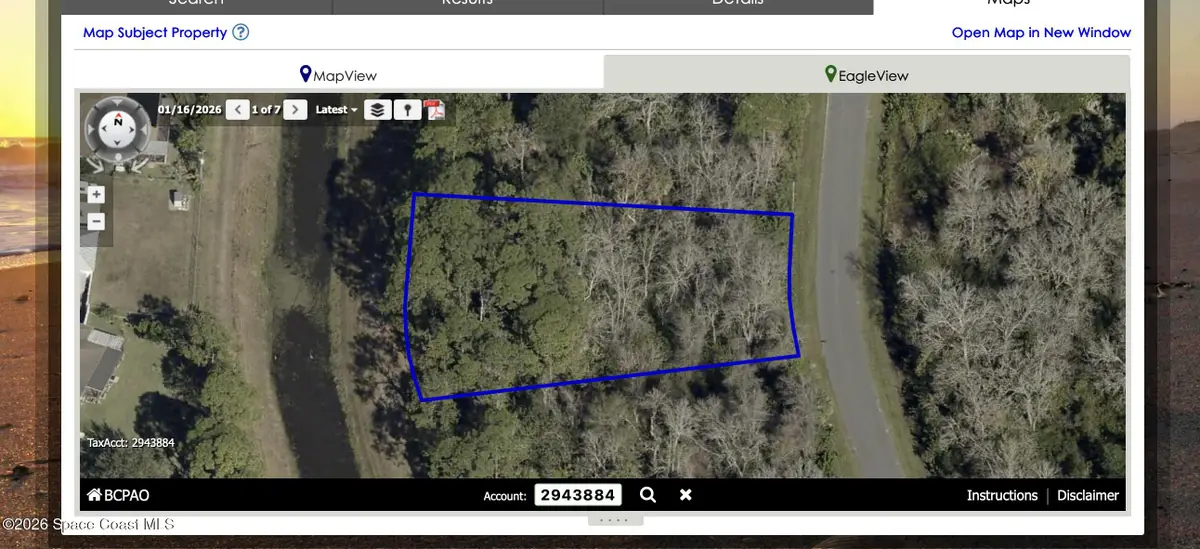Click the TaxAcct: 2943884 map label

(x=131, y=442)
